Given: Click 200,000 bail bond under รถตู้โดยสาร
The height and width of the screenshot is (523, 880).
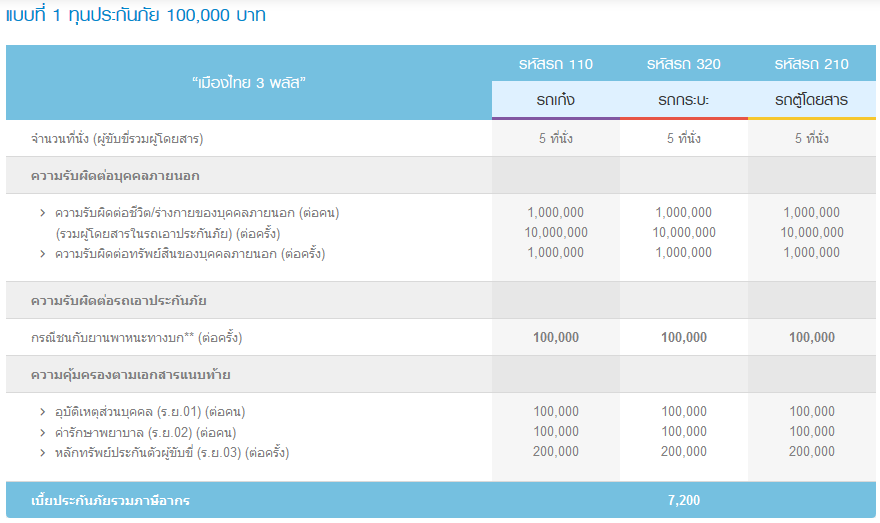Looking at the screenshot, I should 812,451.
